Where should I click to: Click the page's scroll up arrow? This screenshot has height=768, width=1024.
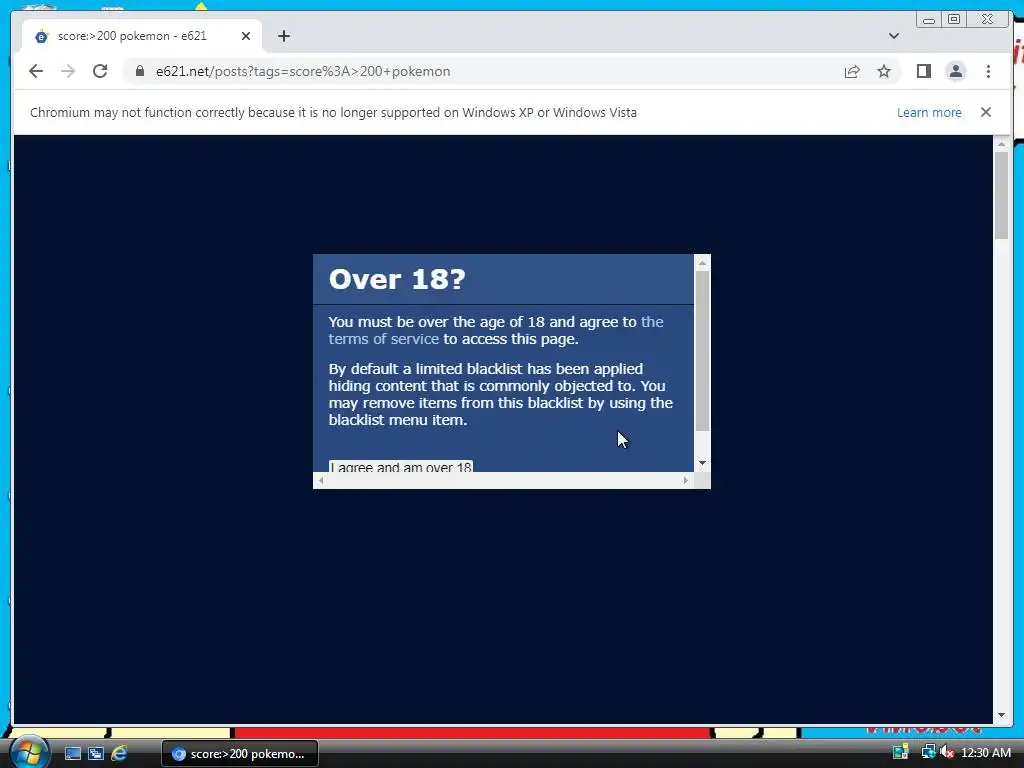tap(1001, 143)
